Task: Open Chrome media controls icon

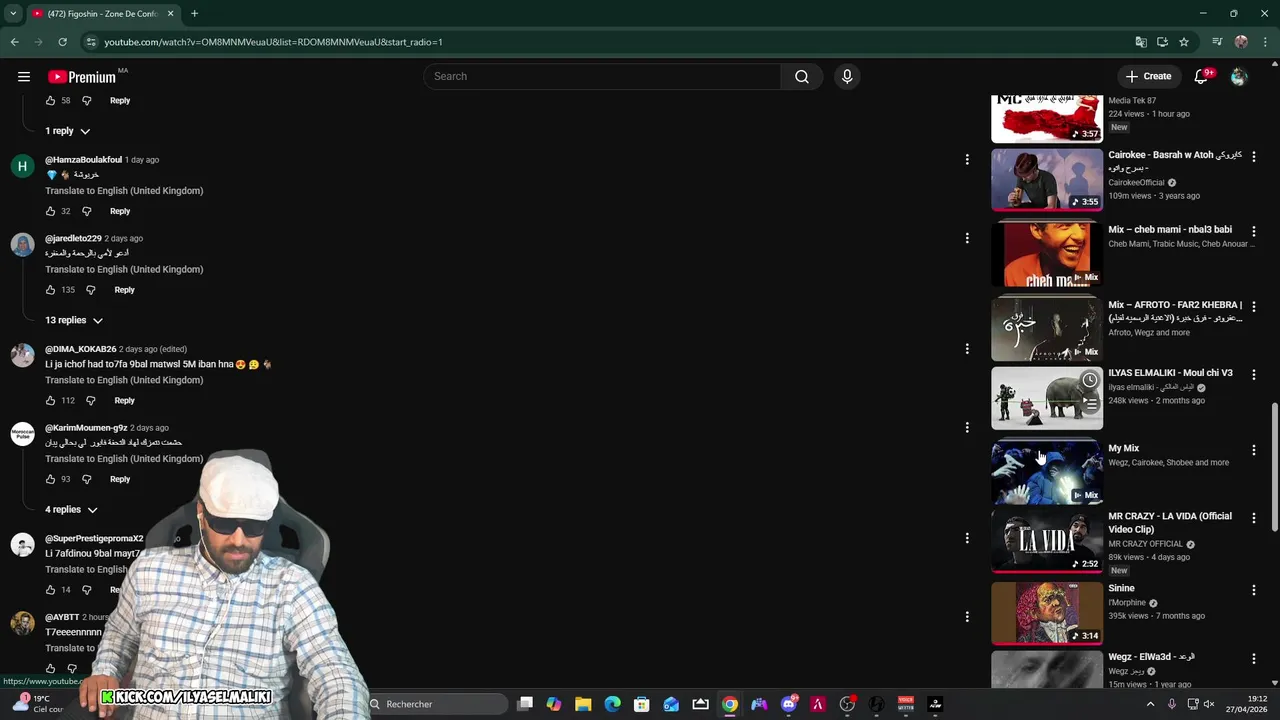Action: [1217, 42]
